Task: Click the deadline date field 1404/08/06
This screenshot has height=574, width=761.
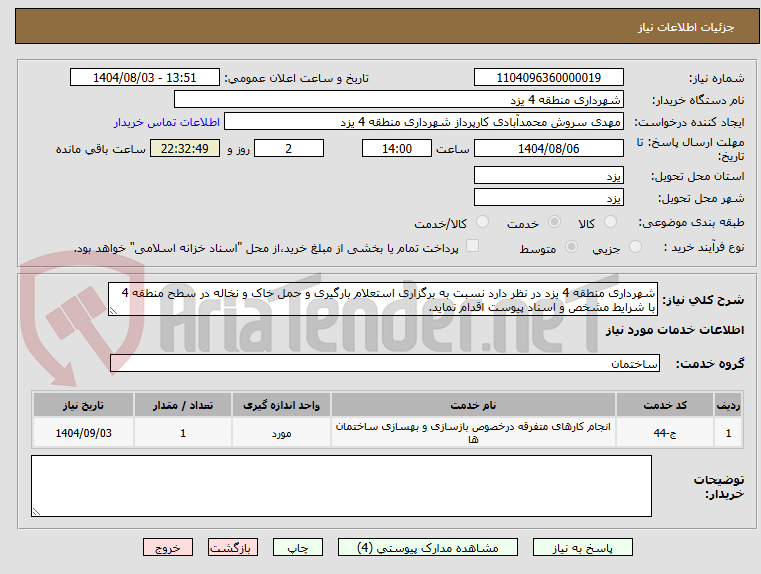Action: point(548,148)
